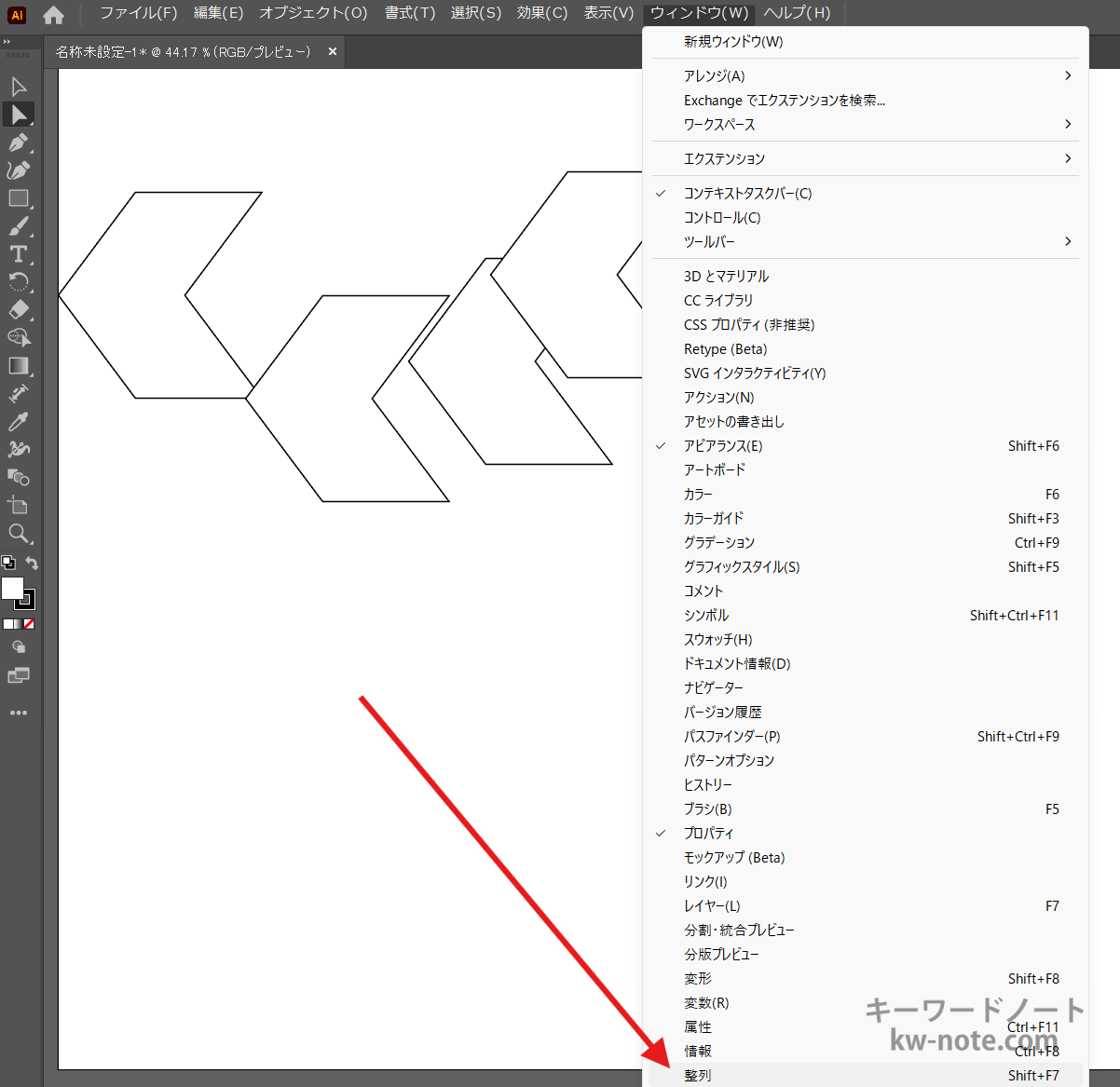Pick the Rectangle tool
This screenshot has width=1120, height=1087.
click(x=18, y=198)
